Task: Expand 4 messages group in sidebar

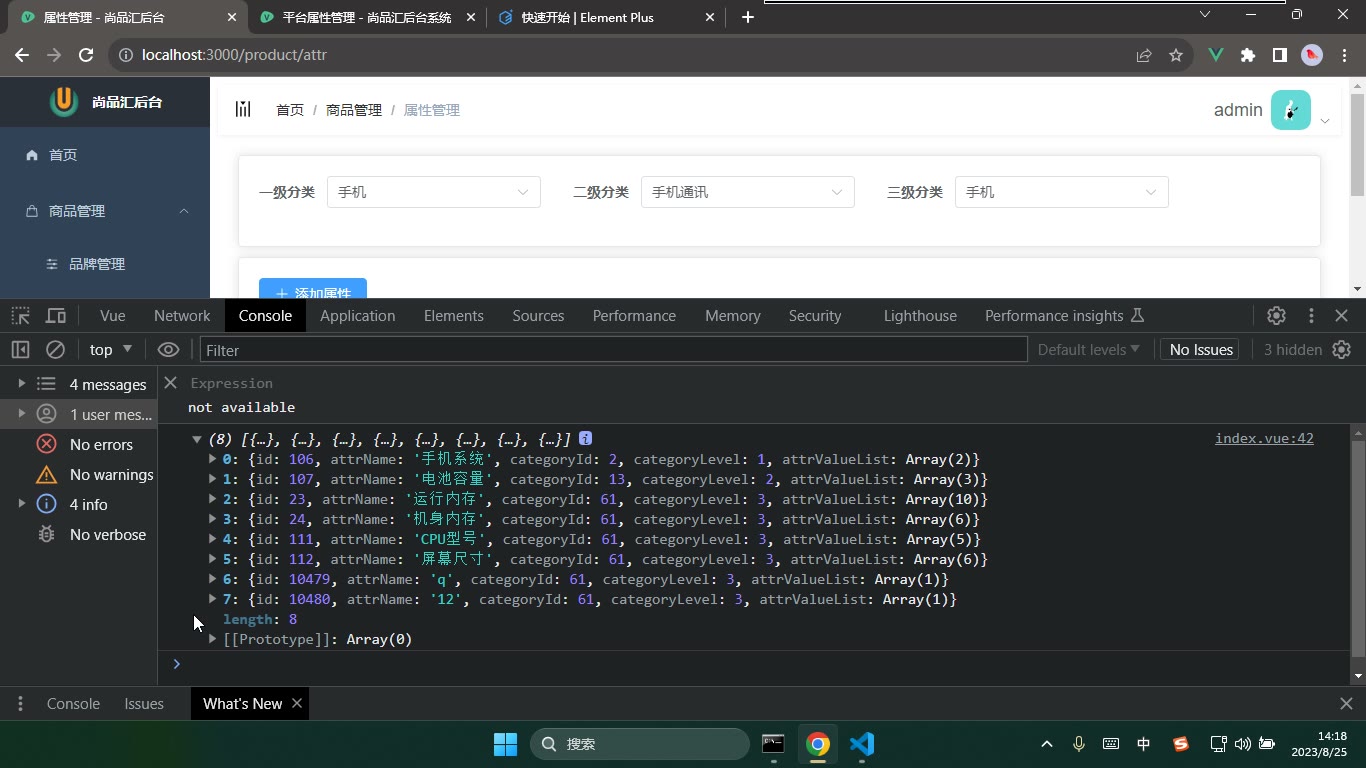Action: (x=22, y=384)
